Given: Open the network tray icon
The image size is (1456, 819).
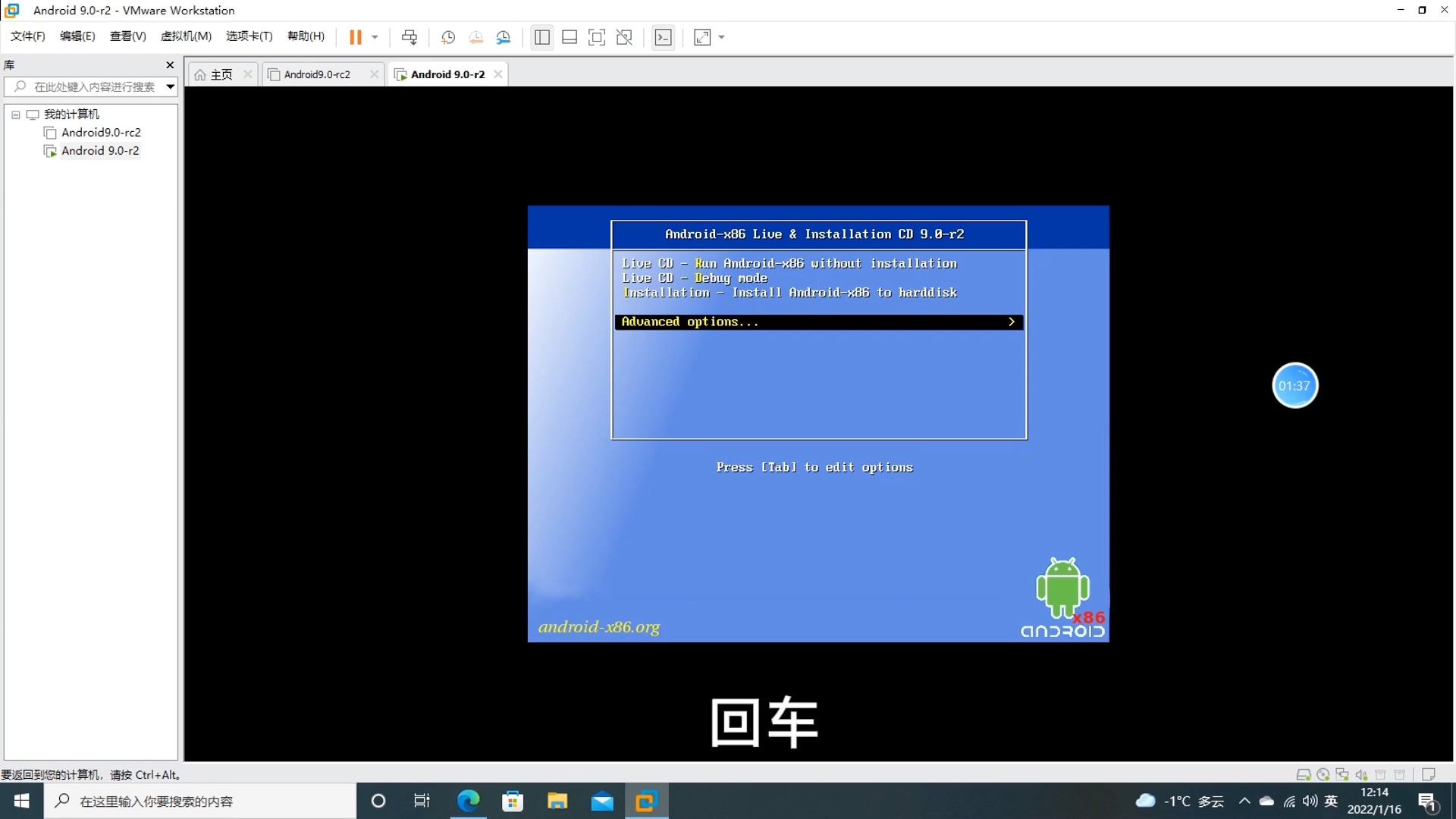Looking at the screenshot, I should [1289, 801].
